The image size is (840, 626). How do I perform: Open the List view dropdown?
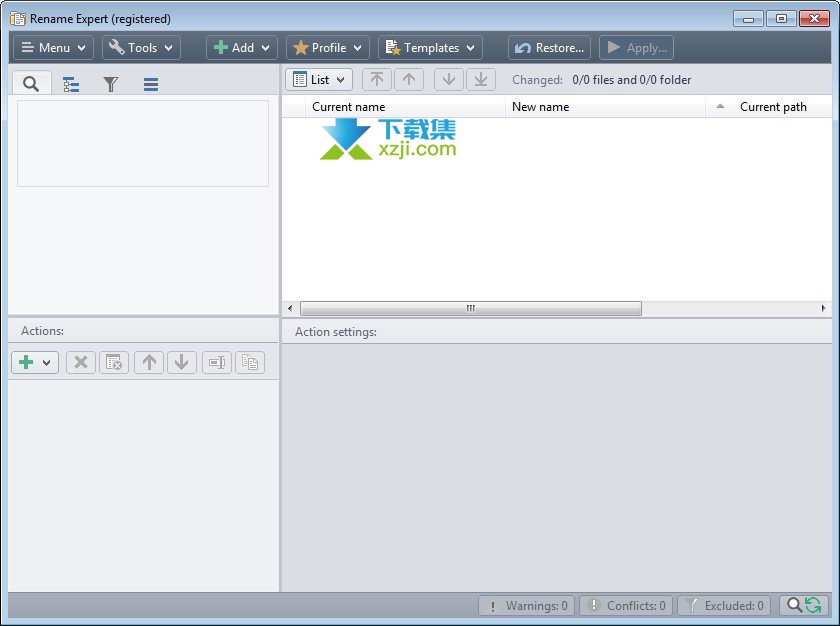tap(319, 80)
